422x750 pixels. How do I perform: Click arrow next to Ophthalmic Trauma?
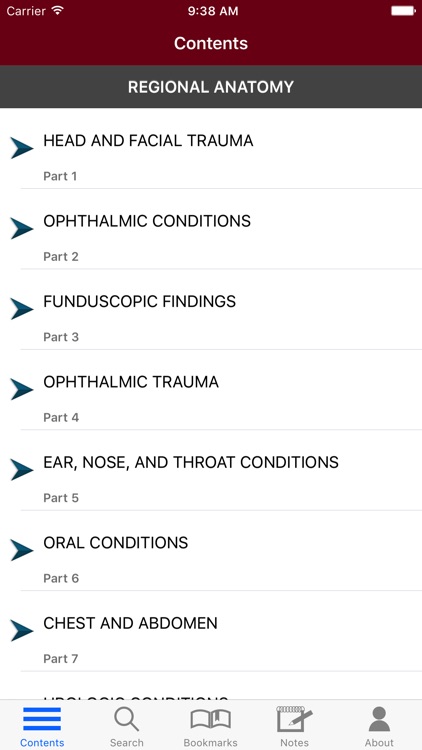[22, 389]
